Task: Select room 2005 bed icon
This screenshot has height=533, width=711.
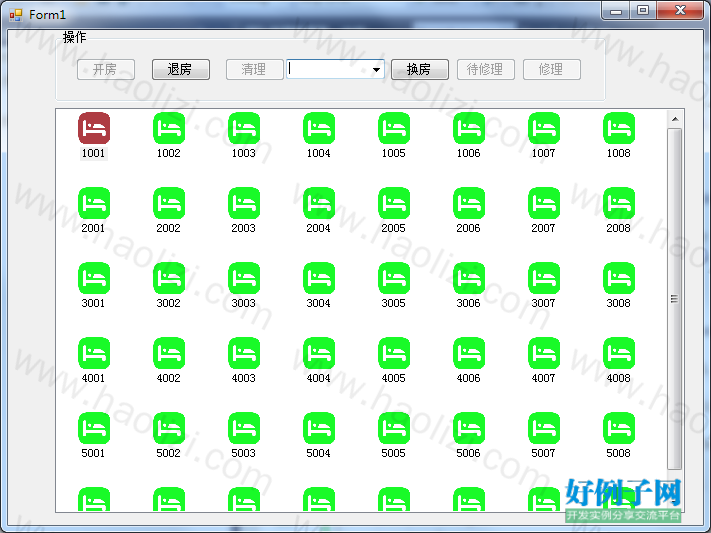Action: (394, 203)
